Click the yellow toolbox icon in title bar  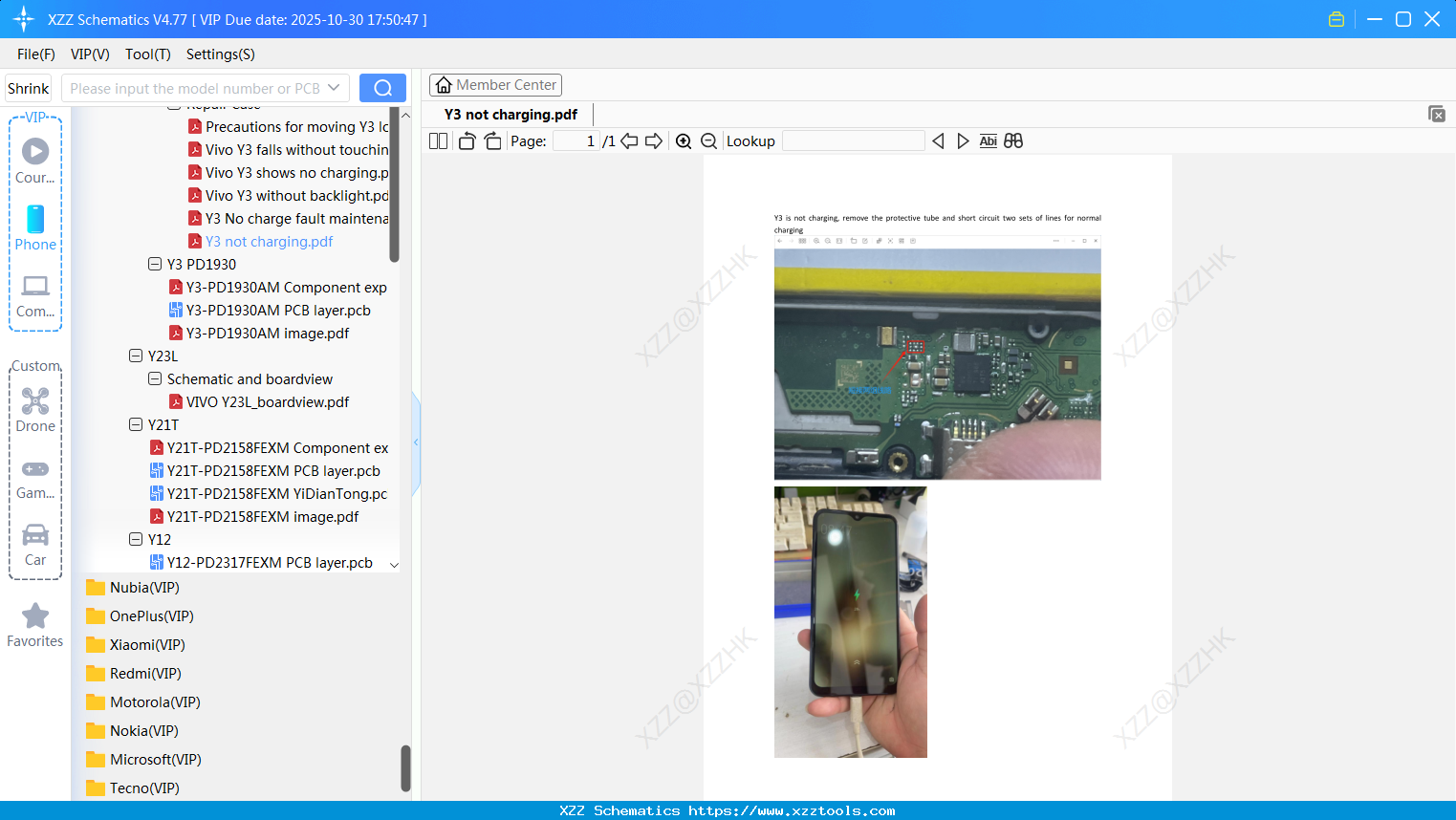[x=1336, y=19]
